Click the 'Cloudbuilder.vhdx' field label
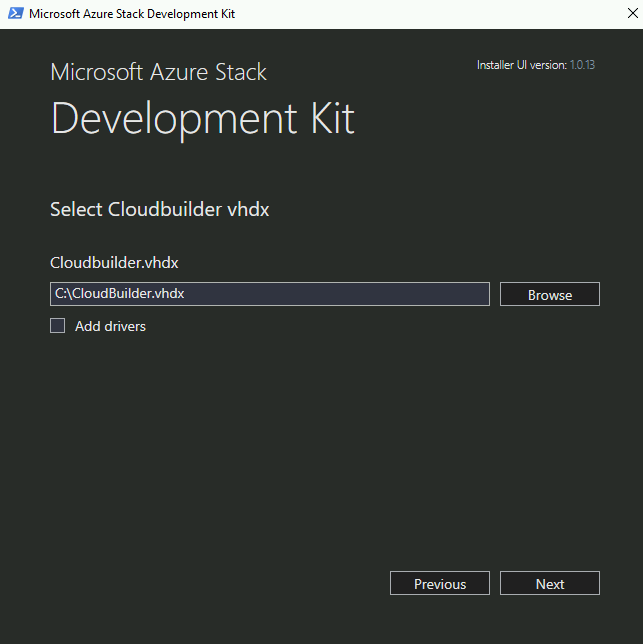643x644 pixels. 114,262
